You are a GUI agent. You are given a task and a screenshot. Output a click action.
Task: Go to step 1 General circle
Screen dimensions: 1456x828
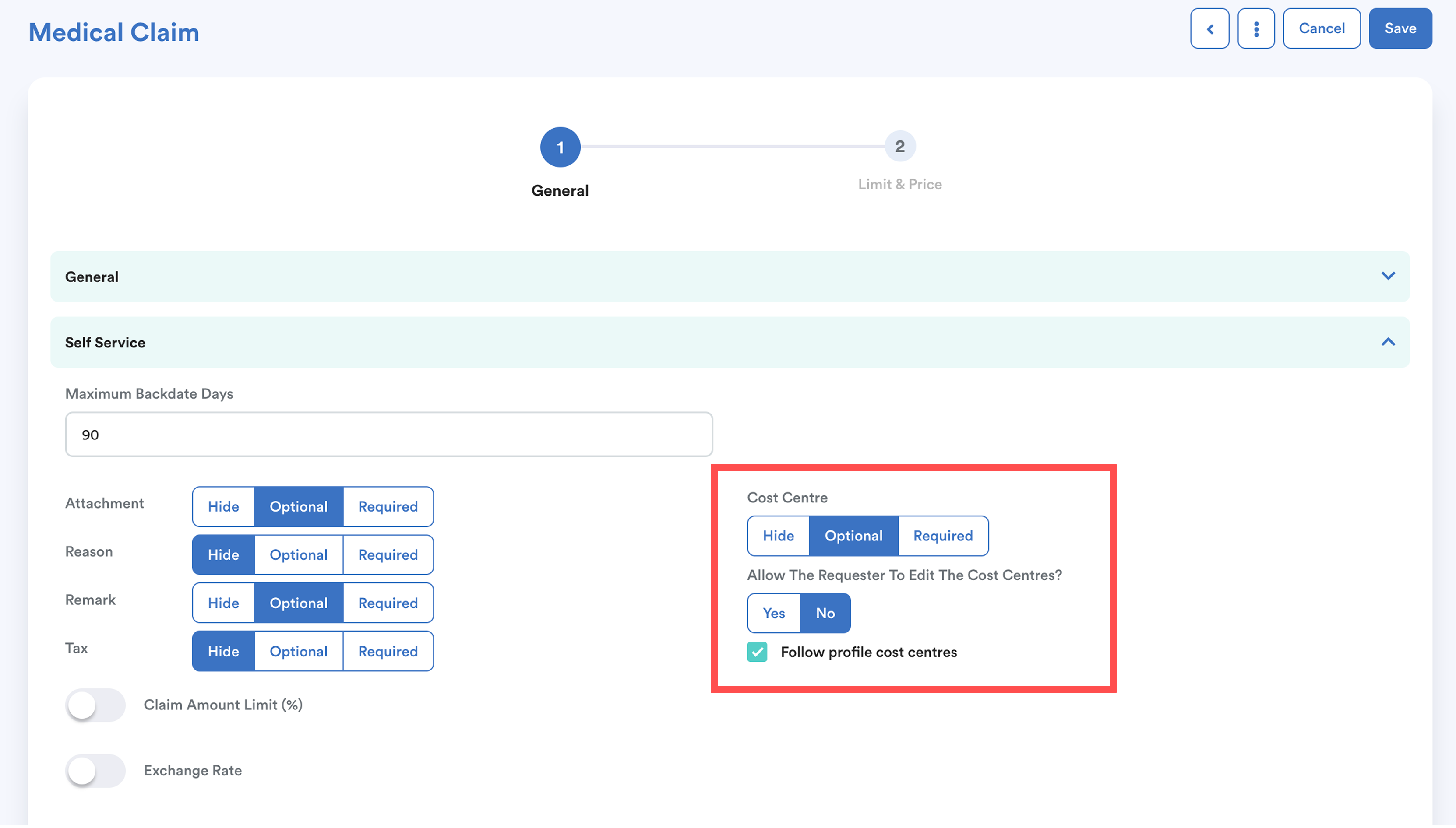point(560,147)
